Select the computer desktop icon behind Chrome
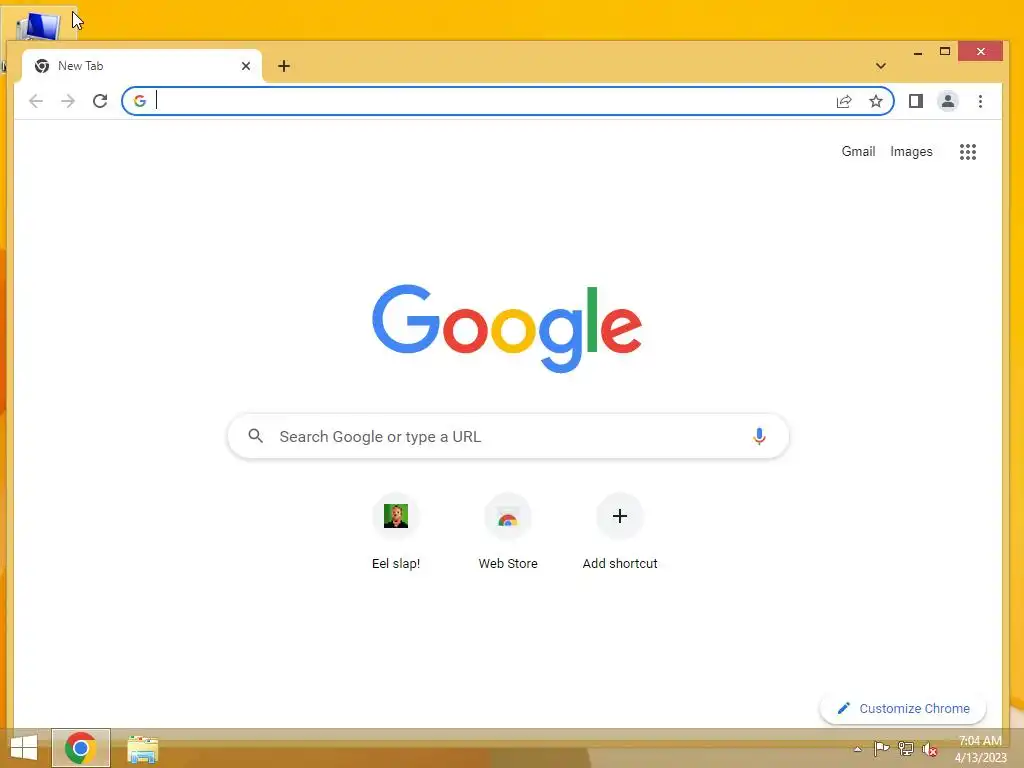This screenshot has width=1024, height=768. (x=38, y=26)
